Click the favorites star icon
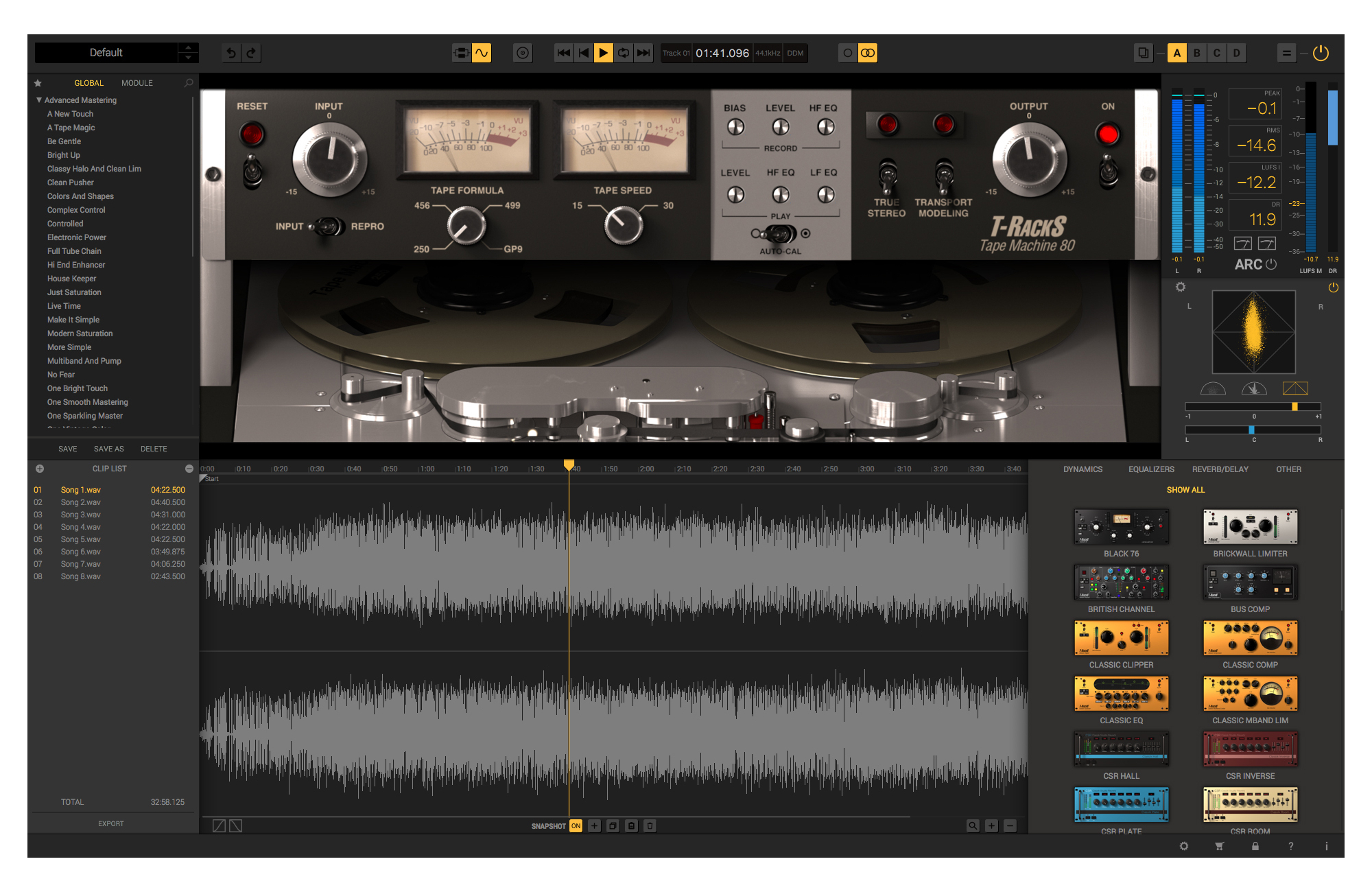This screenshot has width=1372, height=892. point(38,83)
